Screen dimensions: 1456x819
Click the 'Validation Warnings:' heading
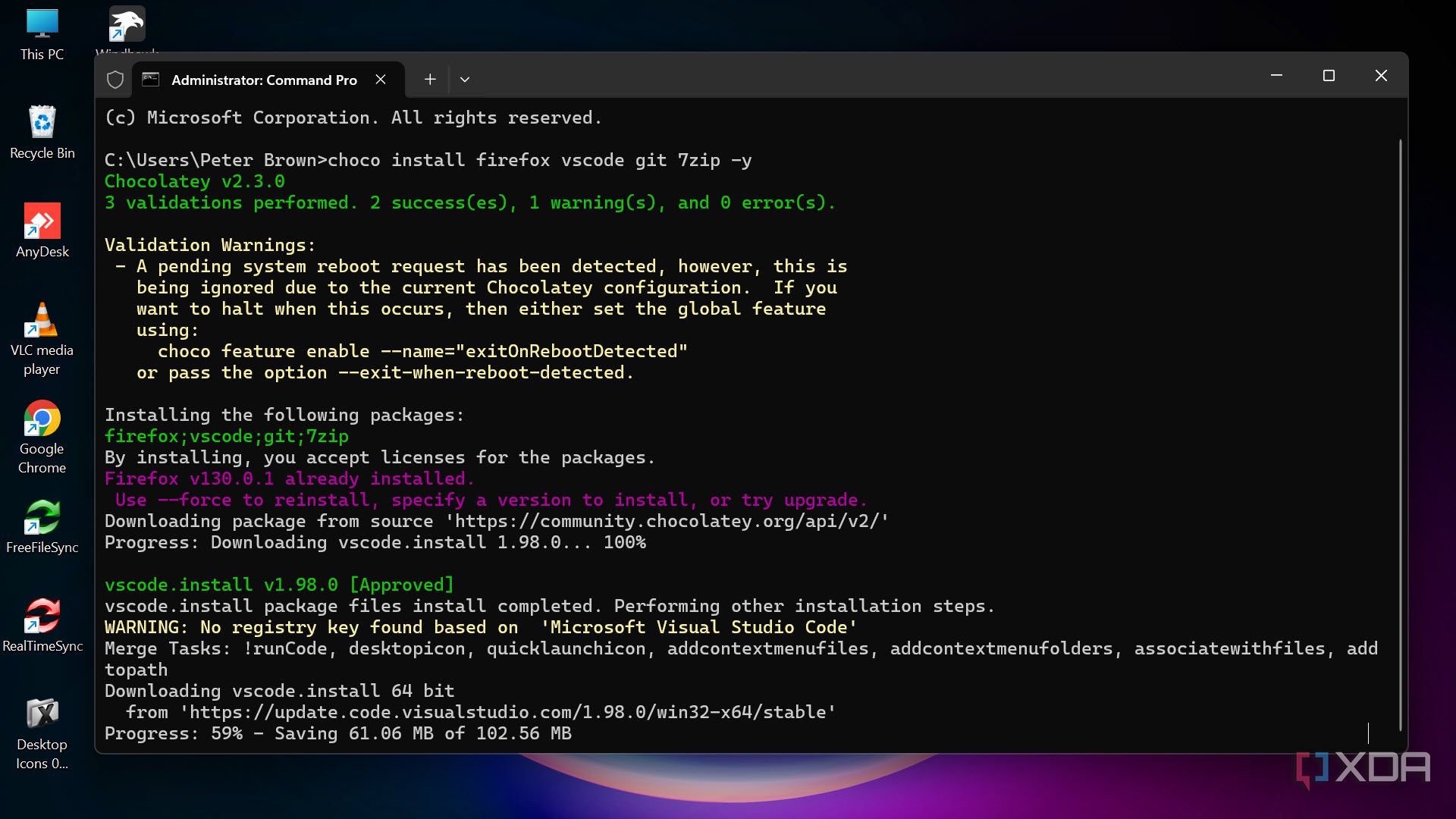(210, 246)
